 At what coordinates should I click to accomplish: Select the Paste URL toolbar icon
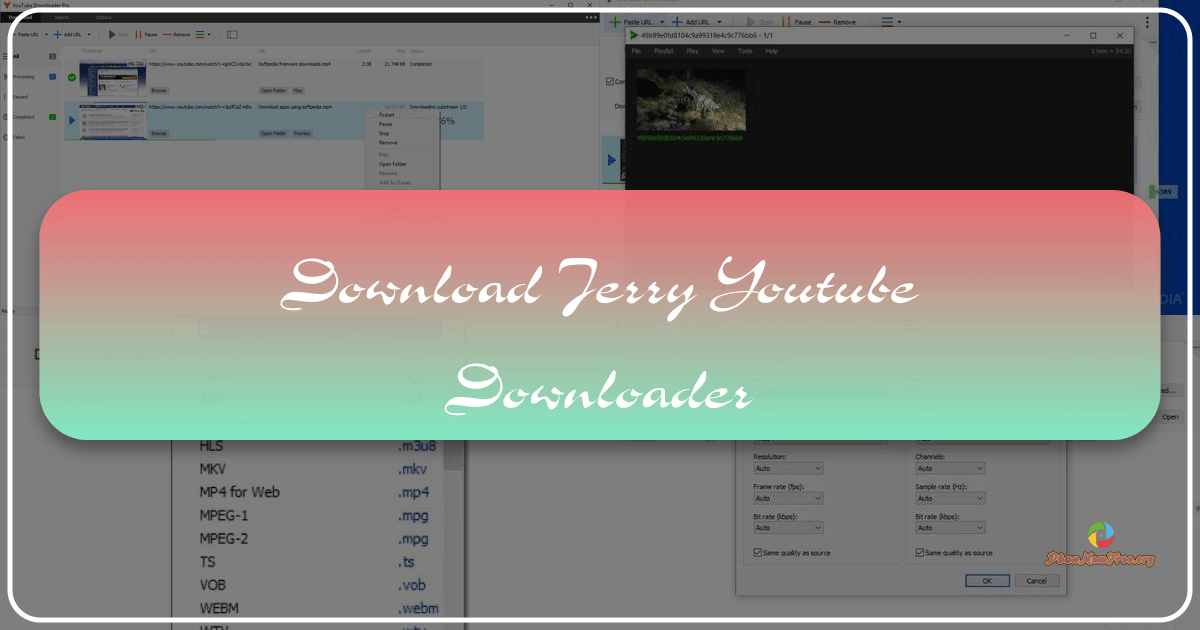click(14, 34)
